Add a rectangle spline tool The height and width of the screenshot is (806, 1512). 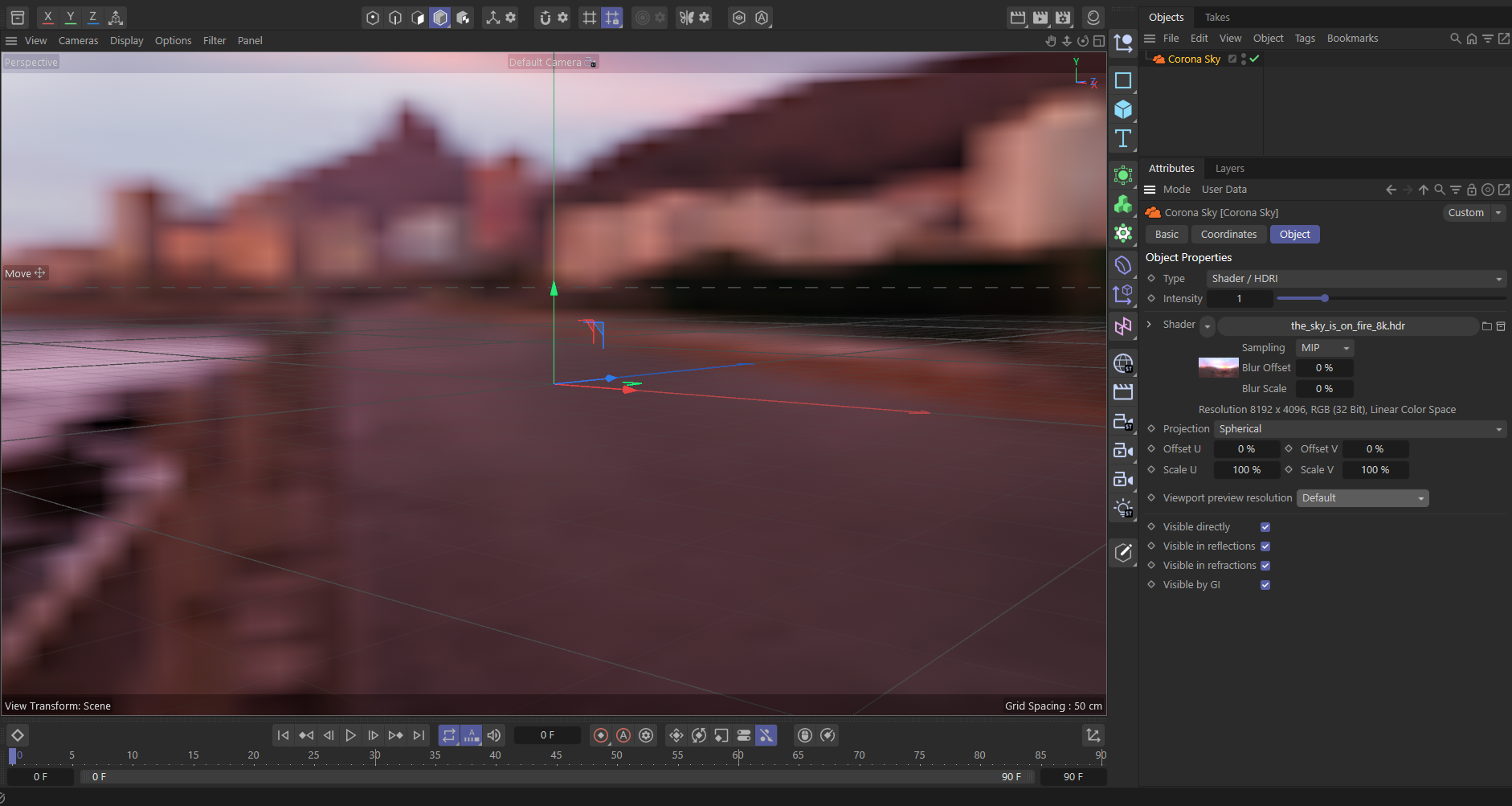(x=1123, y=80)
